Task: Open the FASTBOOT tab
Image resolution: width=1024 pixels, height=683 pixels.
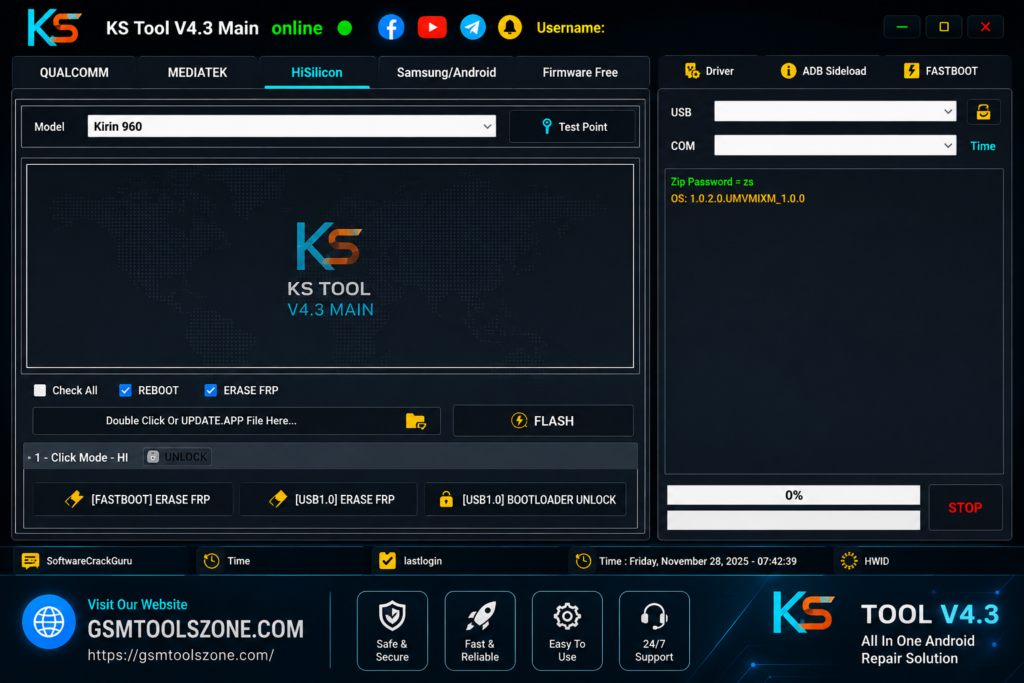Action: (941, 71)
